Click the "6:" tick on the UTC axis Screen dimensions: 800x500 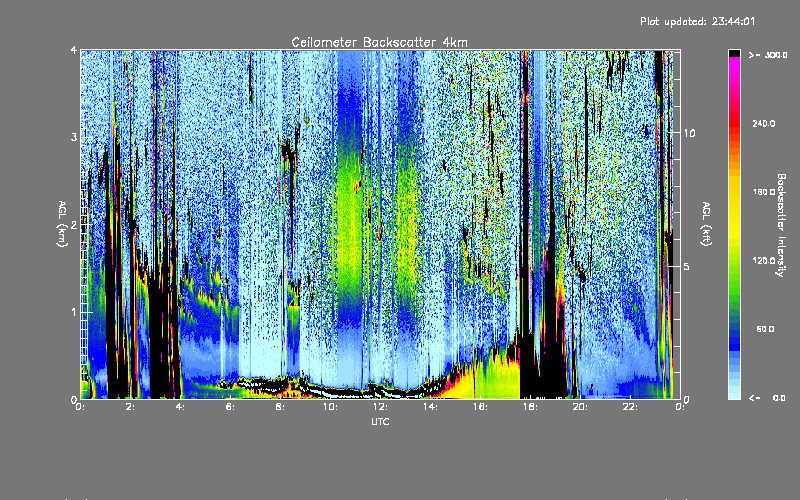[x=230, y=407]
